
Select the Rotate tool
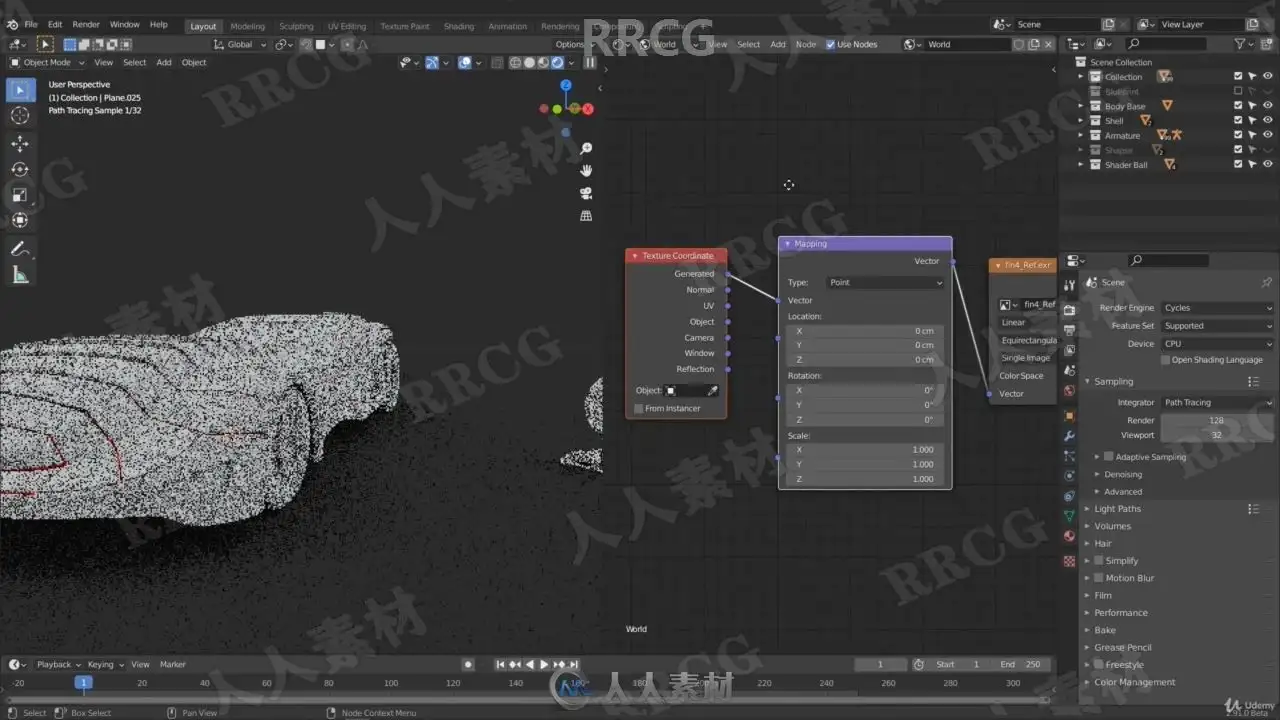point(20,169)
